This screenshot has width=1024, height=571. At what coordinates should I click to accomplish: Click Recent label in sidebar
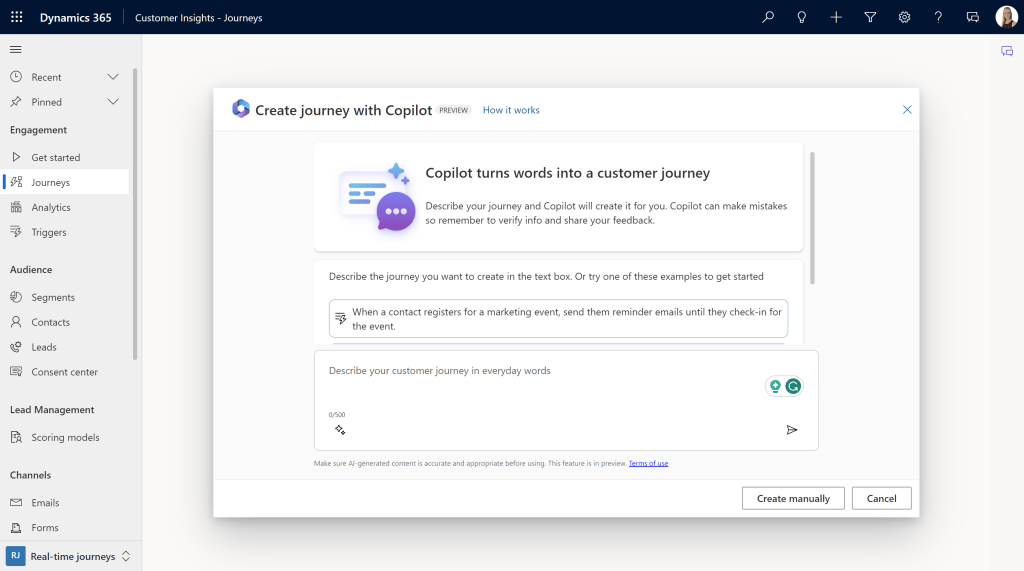pos(46,77)
